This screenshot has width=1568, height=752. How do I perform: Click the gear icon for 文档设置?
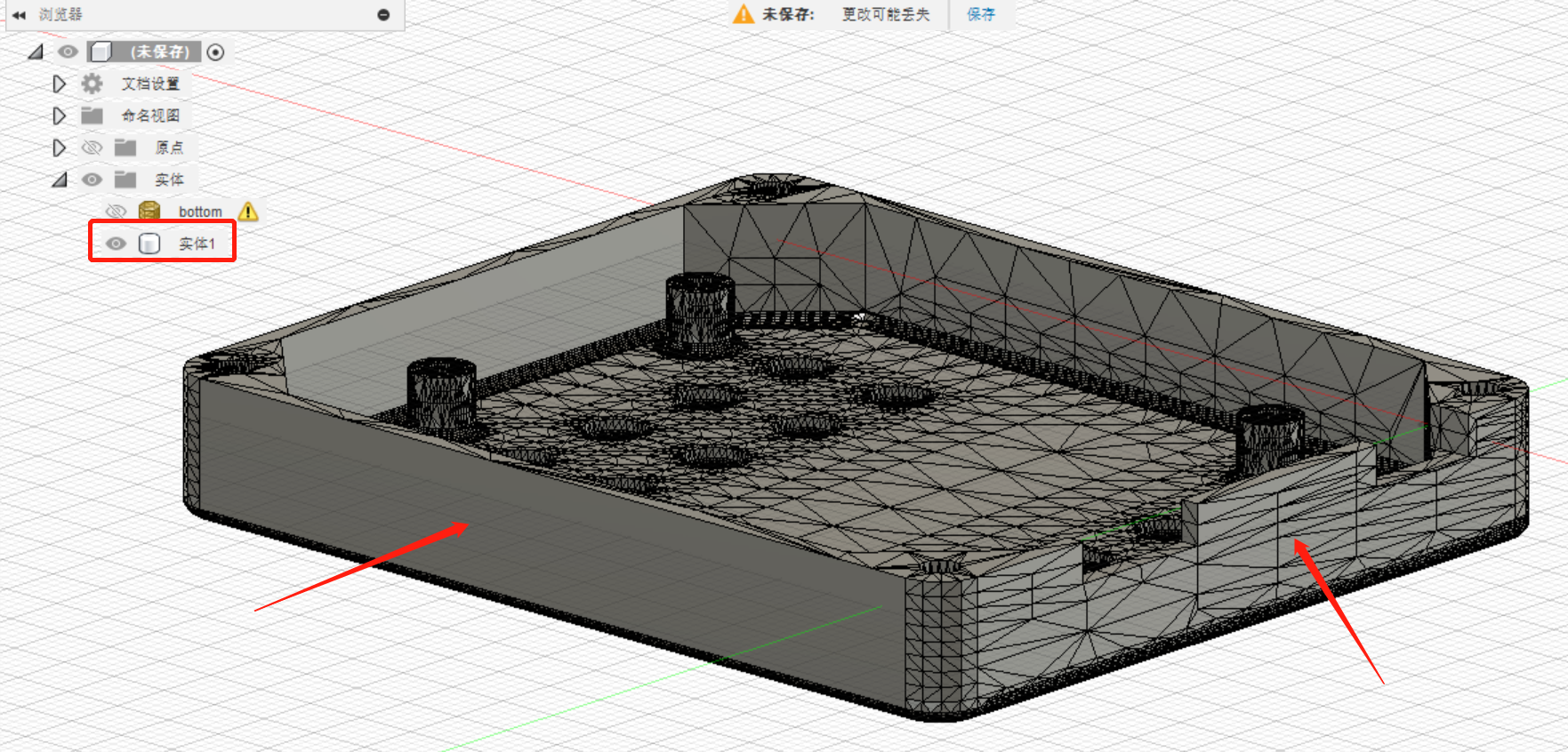(92, 84)
